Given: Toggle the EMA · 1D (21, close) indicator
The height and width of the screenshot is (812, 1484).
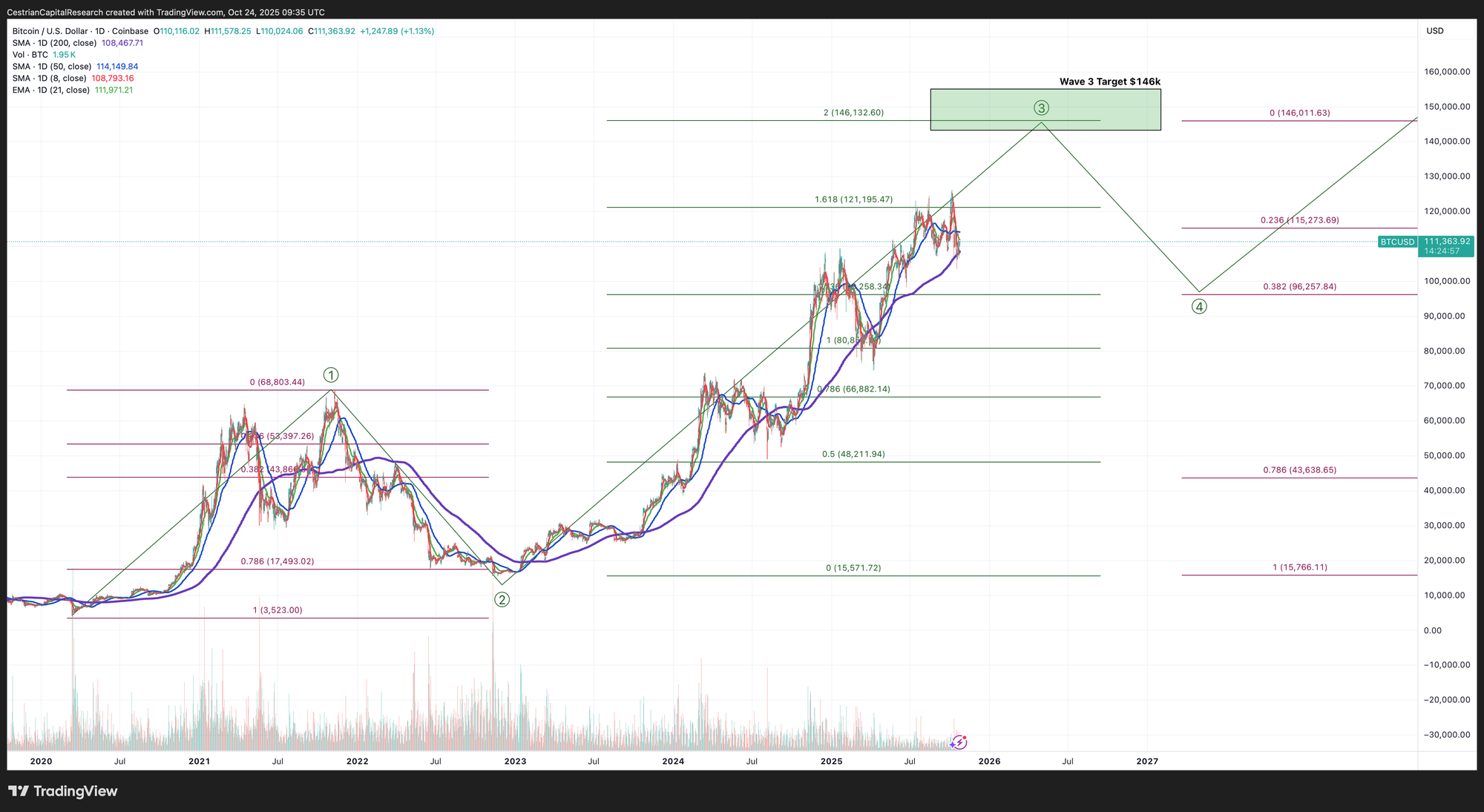Looking at the screenshot, I should (x=52, y=89).
